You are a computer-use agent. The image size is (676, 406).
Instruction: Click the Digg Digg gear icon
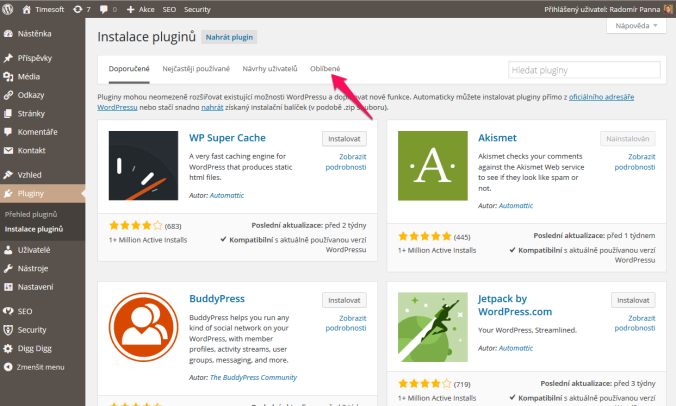[8, 348]
